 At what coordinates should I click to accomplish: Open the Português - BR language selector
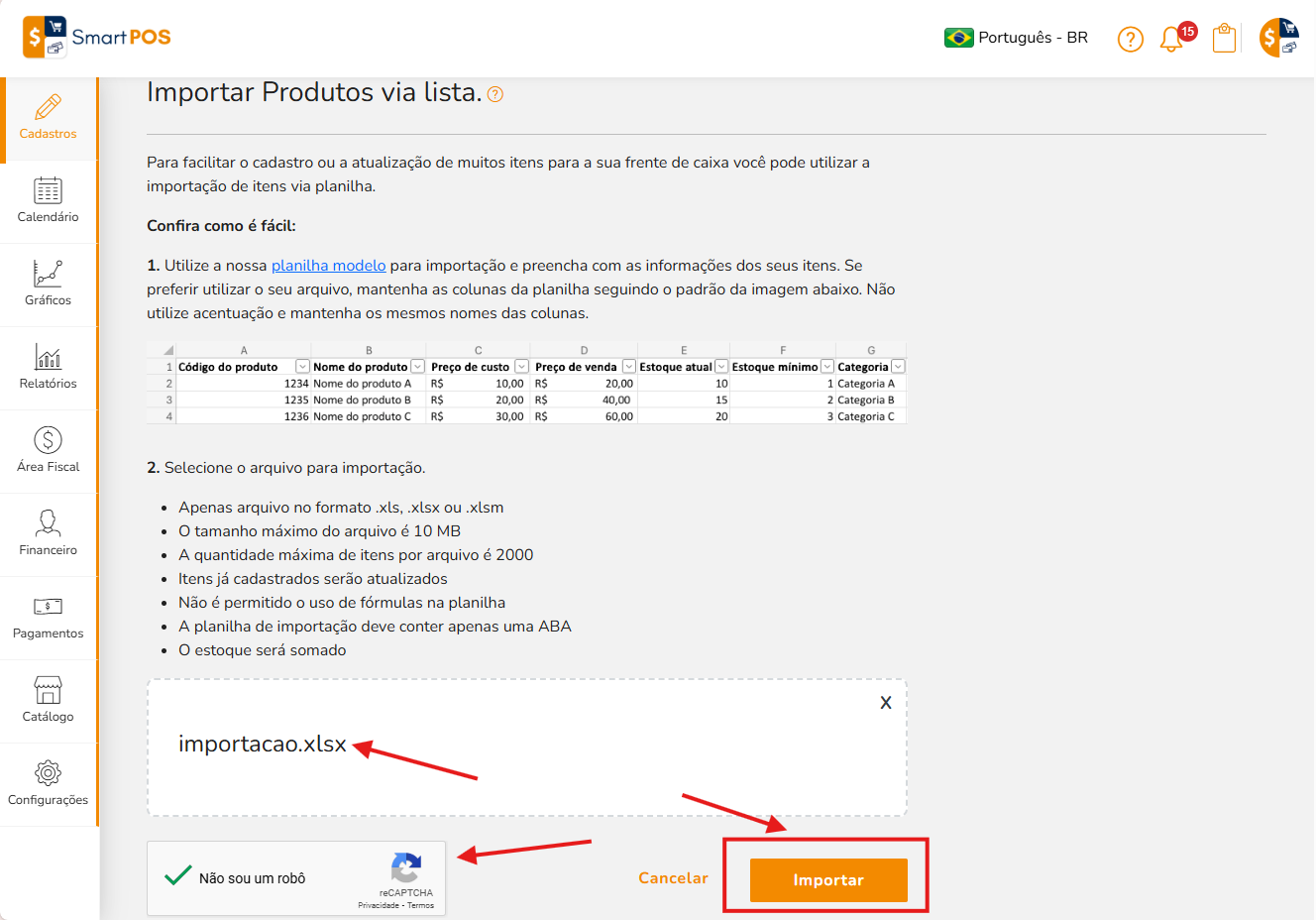(x=1016, y=38)
